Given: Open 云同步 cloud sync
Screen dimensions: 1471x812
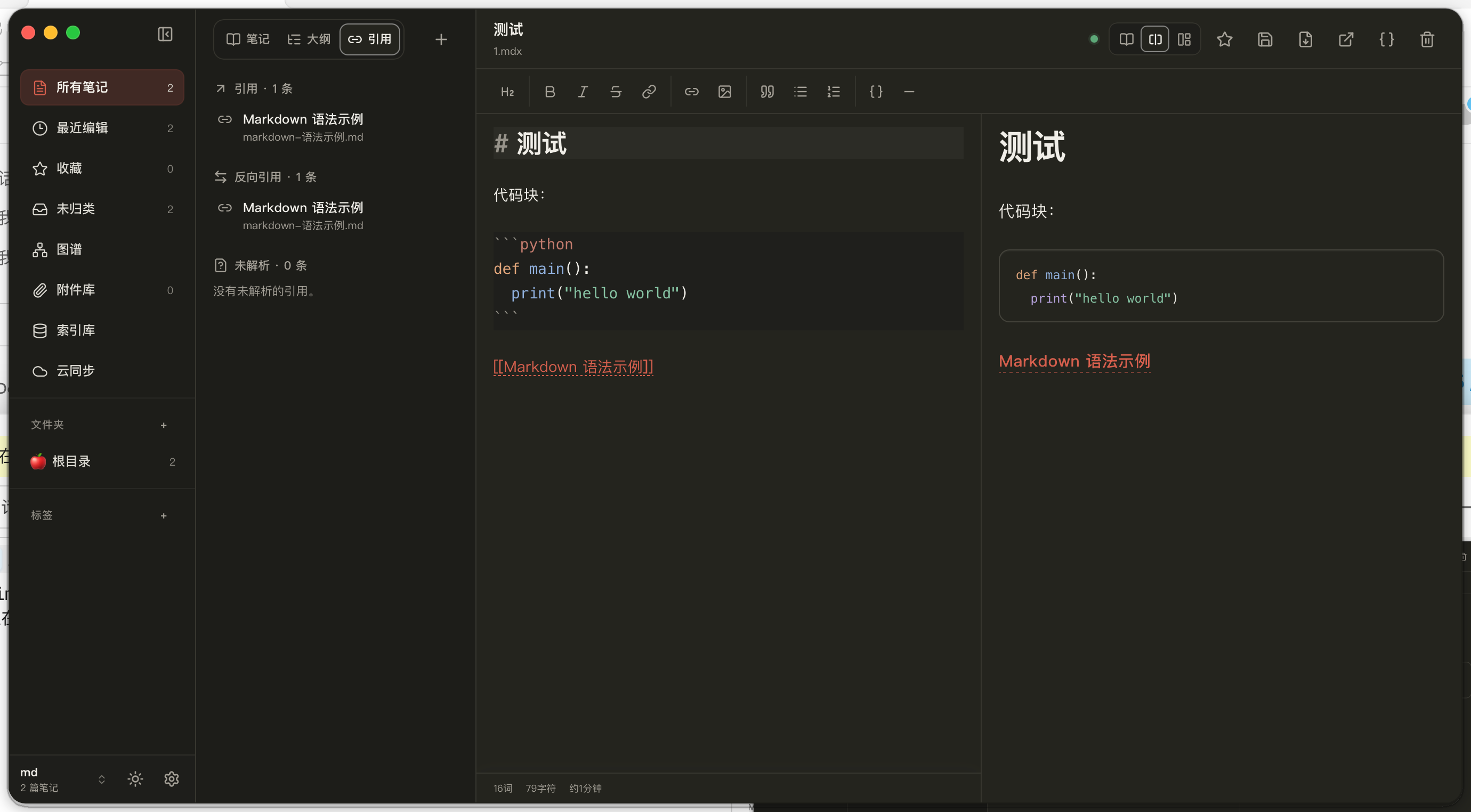Looking at the screenshot, I should pyautogui.click(x=102, y=371).
